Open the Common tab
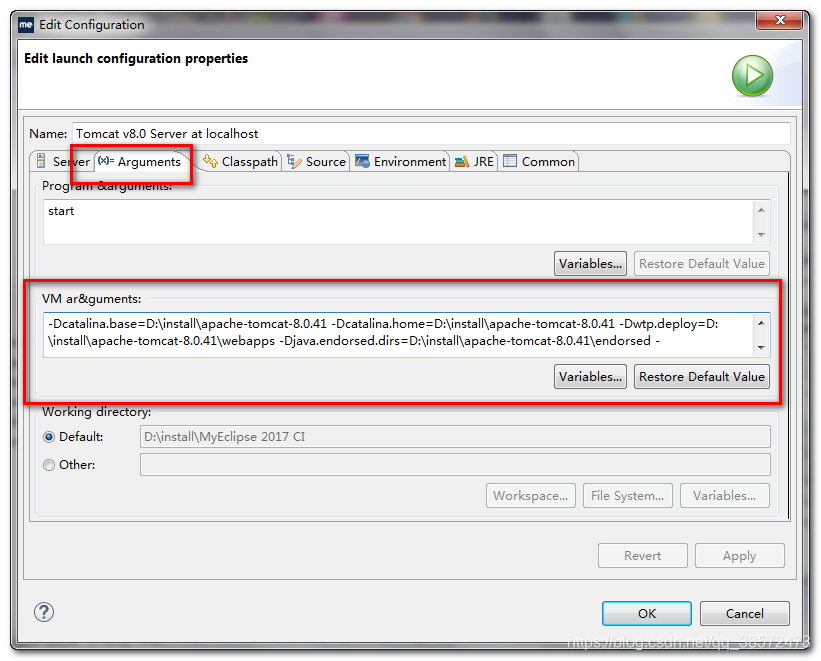The height and width of the screenshot is (661, 821). click(x=539, y=161)
